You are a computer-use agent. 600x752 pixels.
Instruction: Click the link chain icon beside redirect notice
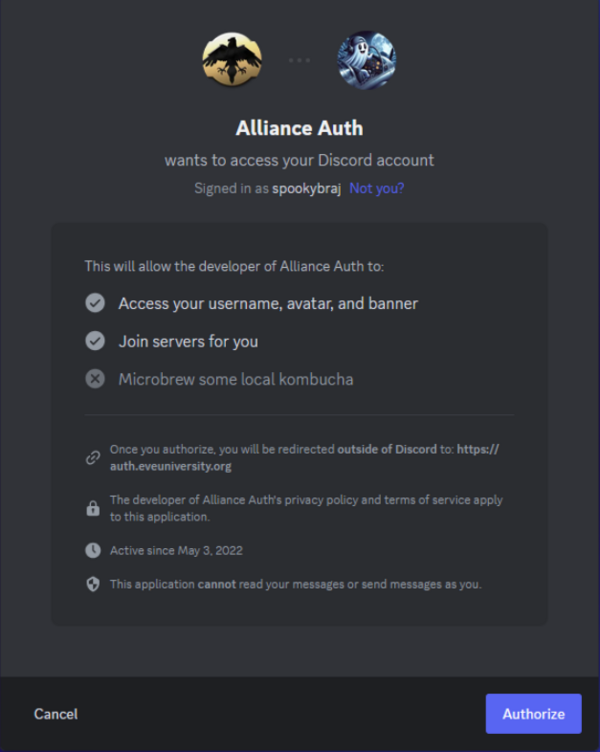(93, 458)
